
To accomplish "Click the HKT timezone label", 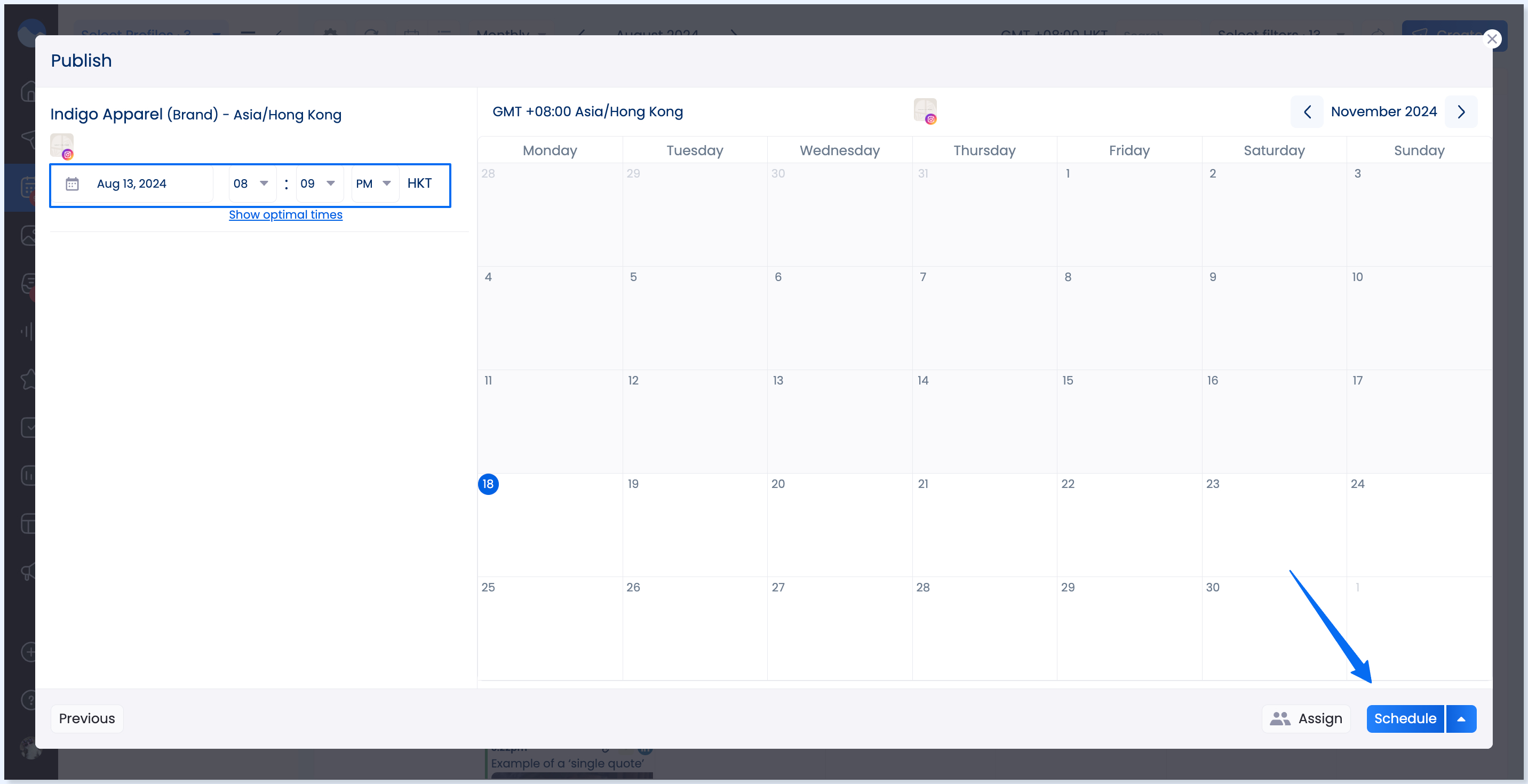I will [419, 184].
